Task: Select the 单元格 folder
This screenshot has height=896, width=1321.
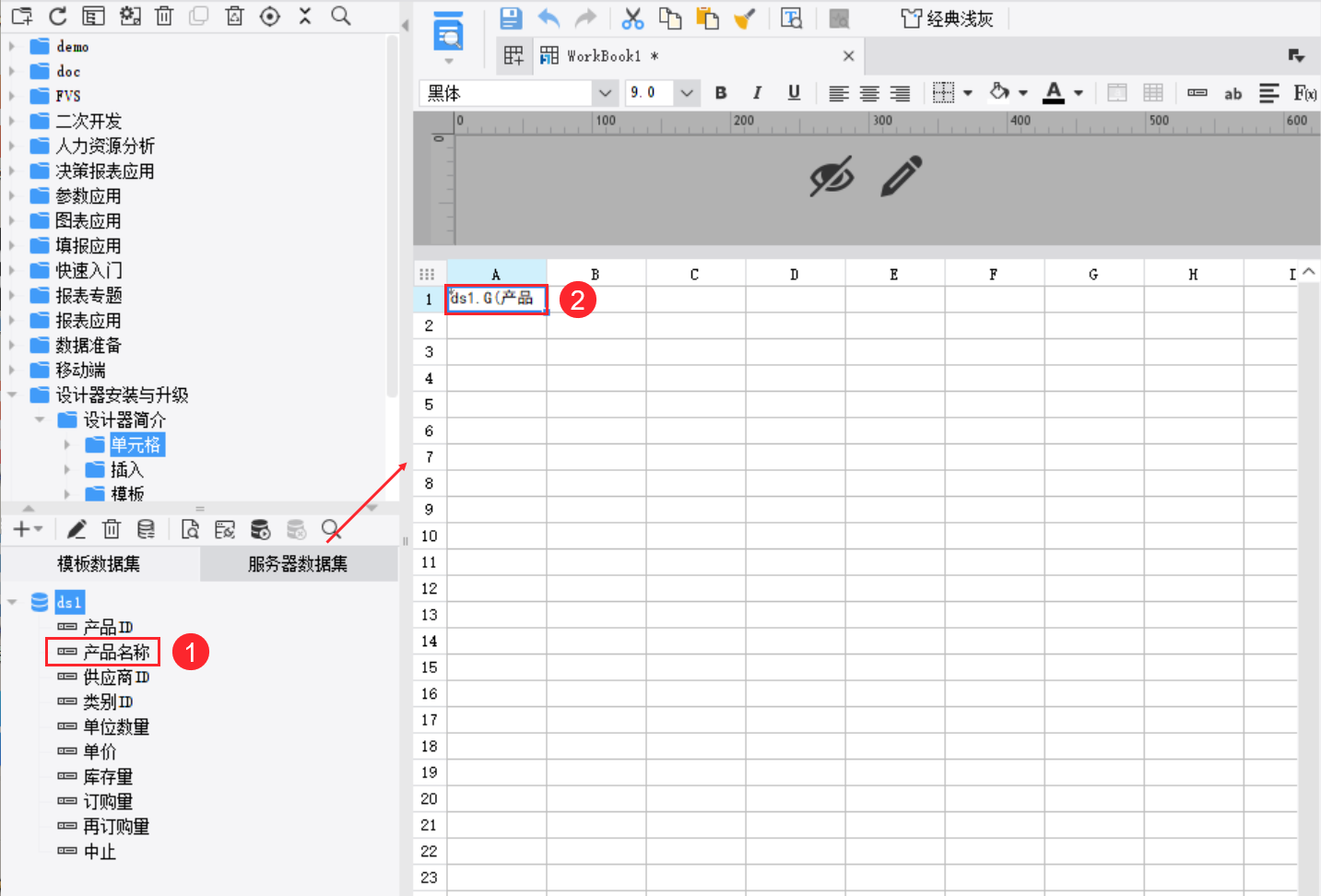Action: 136,444
